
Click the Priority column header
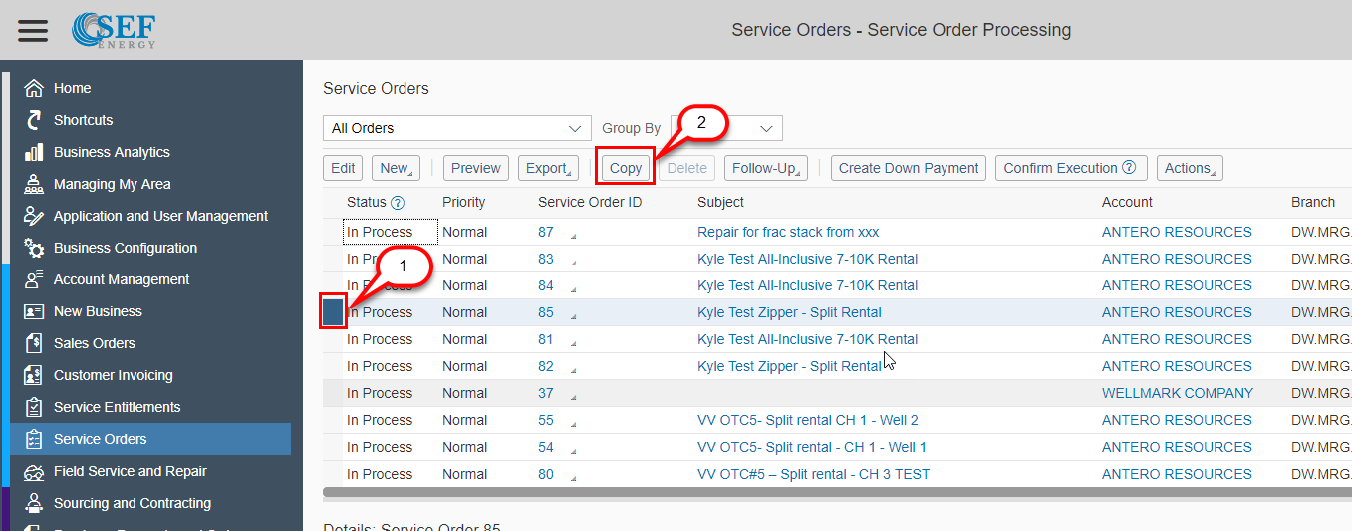(464, 202)
